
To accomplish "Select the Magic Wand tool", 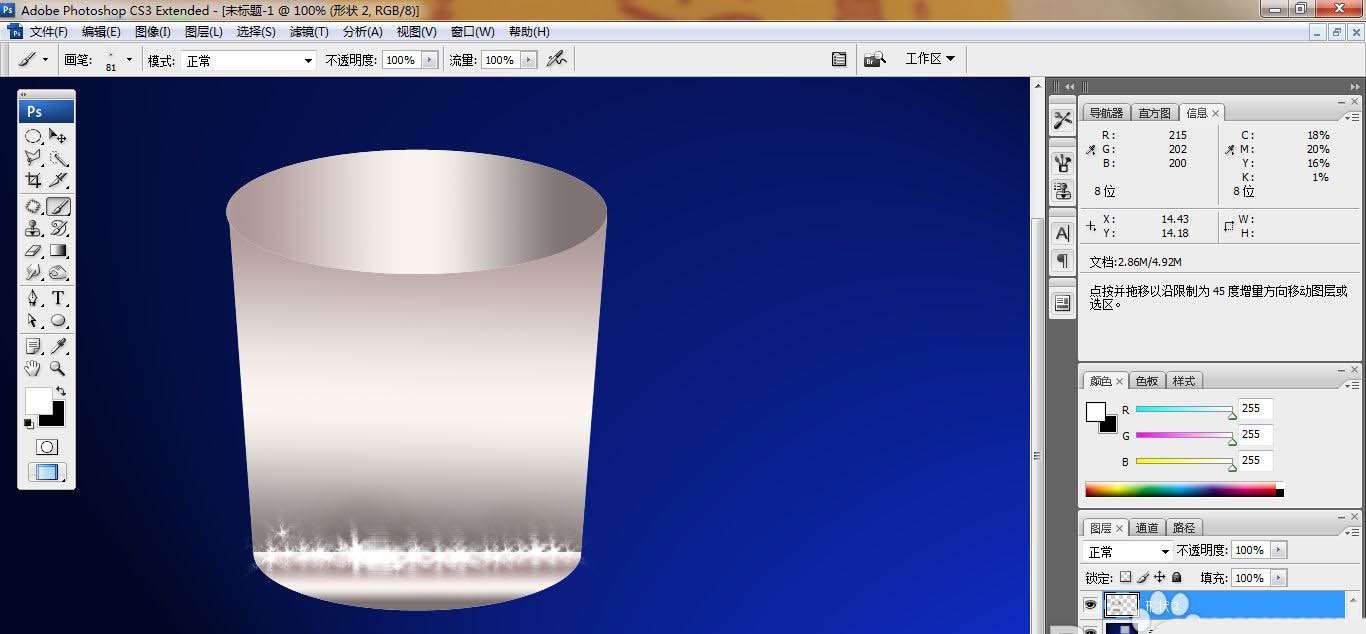I will [59, 158].
